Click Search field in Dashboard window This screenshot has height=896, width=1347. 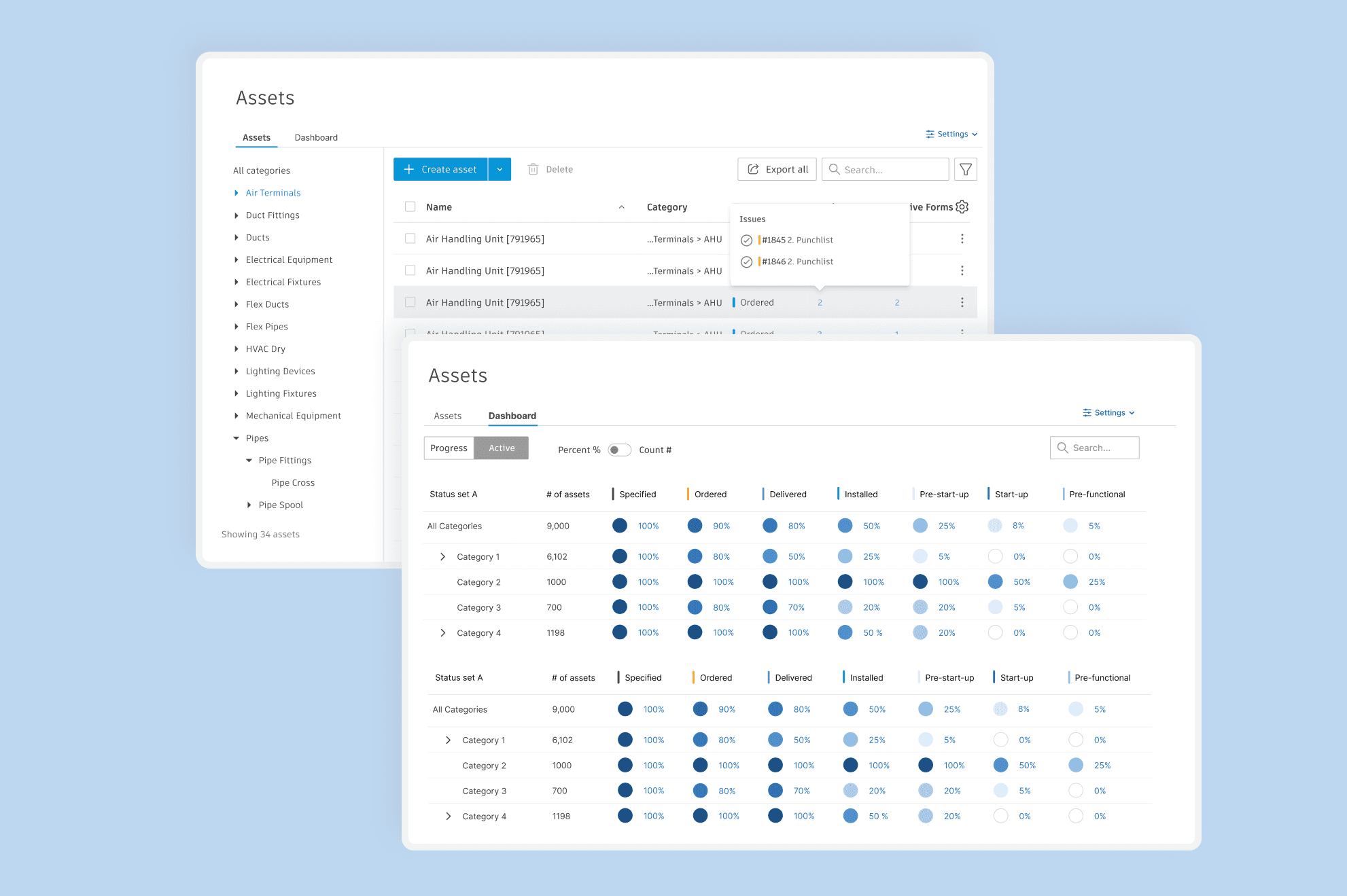pos(1094,448)
